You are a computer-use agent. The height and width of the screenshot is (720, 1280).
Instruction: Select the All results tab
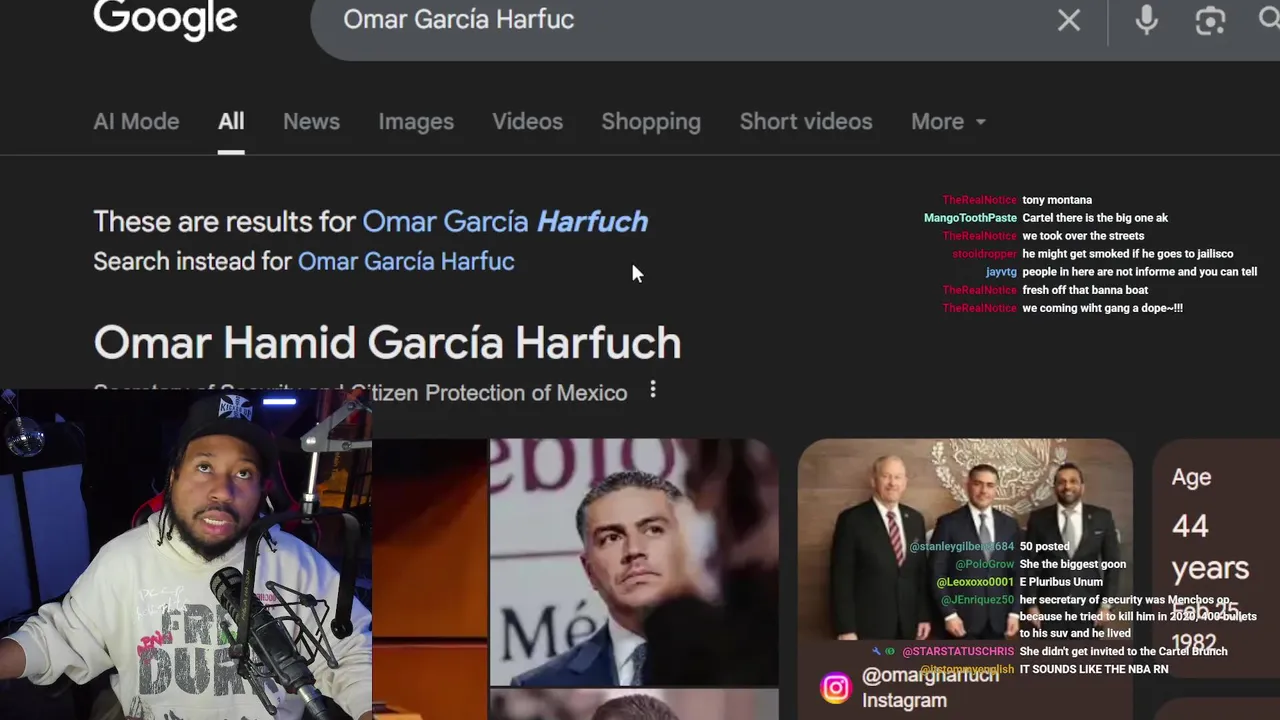[231, 121]
